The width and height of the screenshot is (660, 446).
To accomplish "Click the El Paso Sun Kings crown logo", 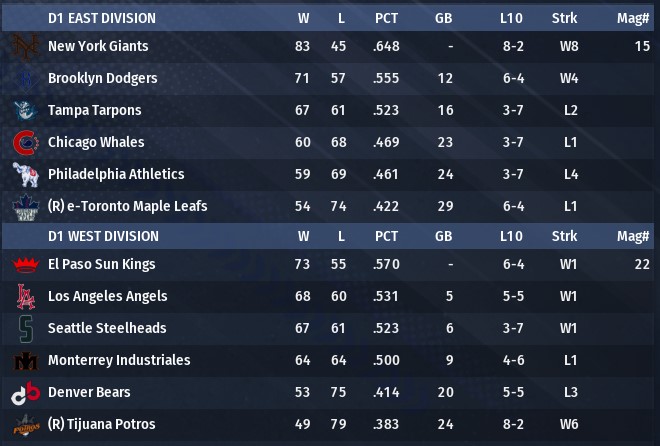I will tap(24, 265).
